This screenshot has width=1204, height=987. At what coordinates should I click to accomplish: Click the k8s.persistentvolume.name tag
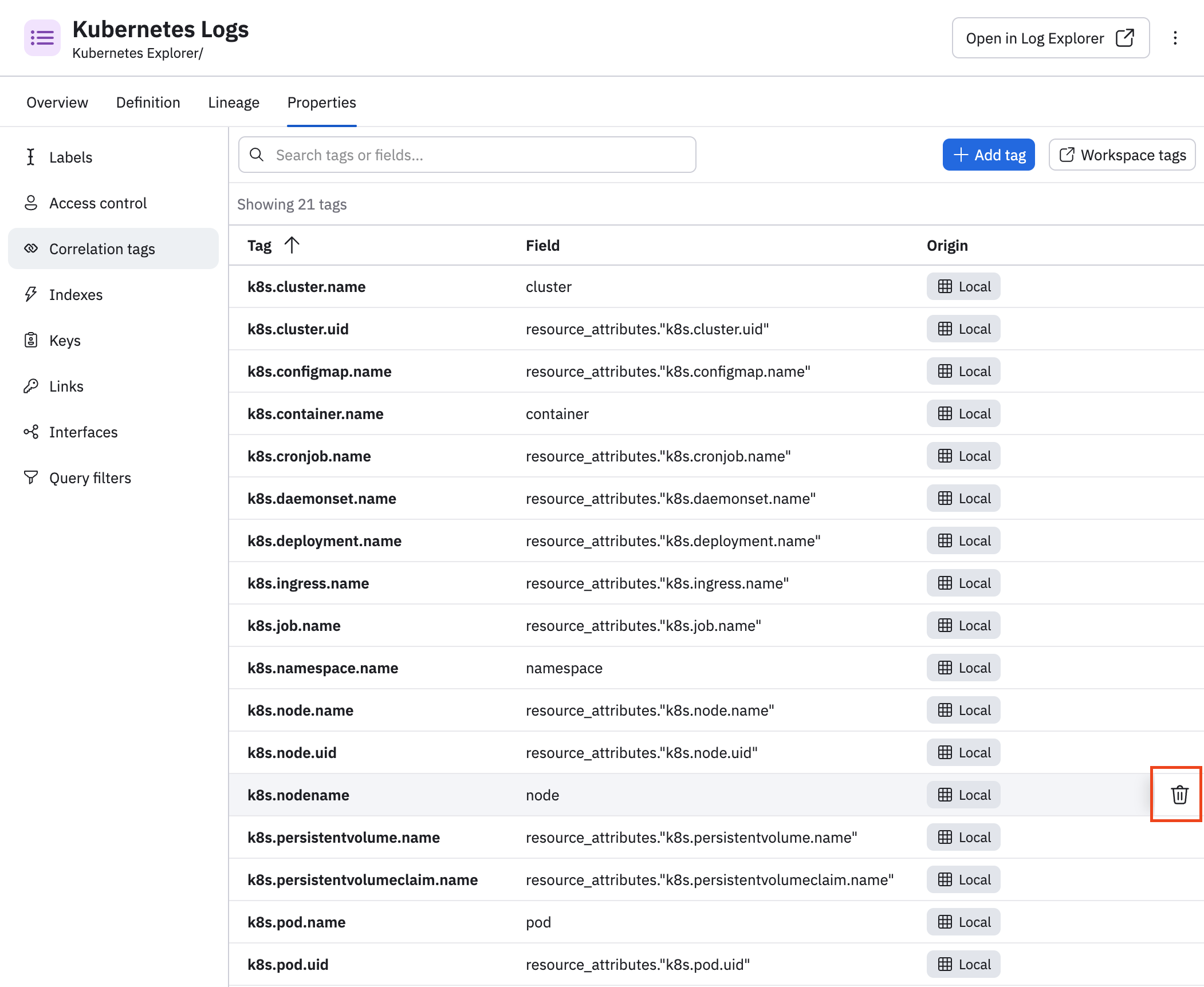tap(344, 837)
